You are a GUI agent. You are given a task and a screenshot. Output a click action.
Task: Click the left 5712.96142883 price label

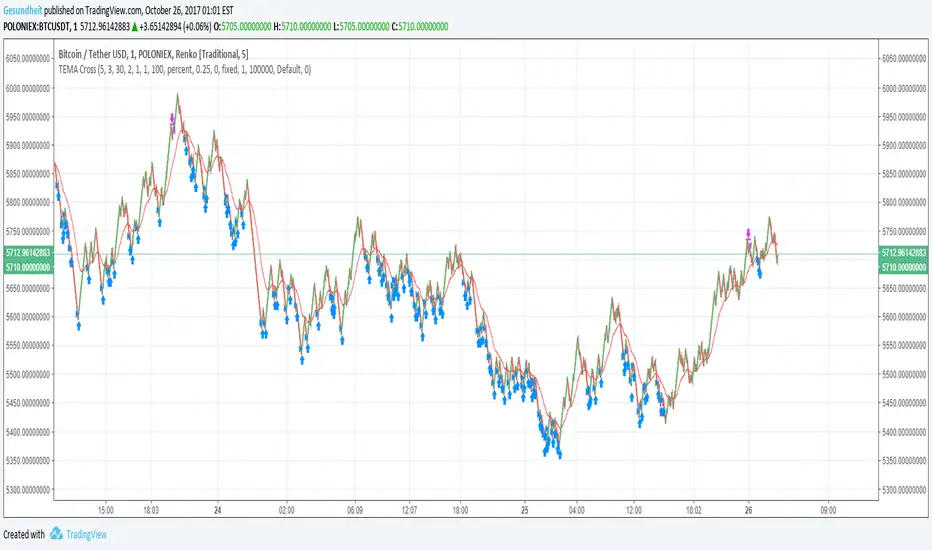[x=27, y=251]
